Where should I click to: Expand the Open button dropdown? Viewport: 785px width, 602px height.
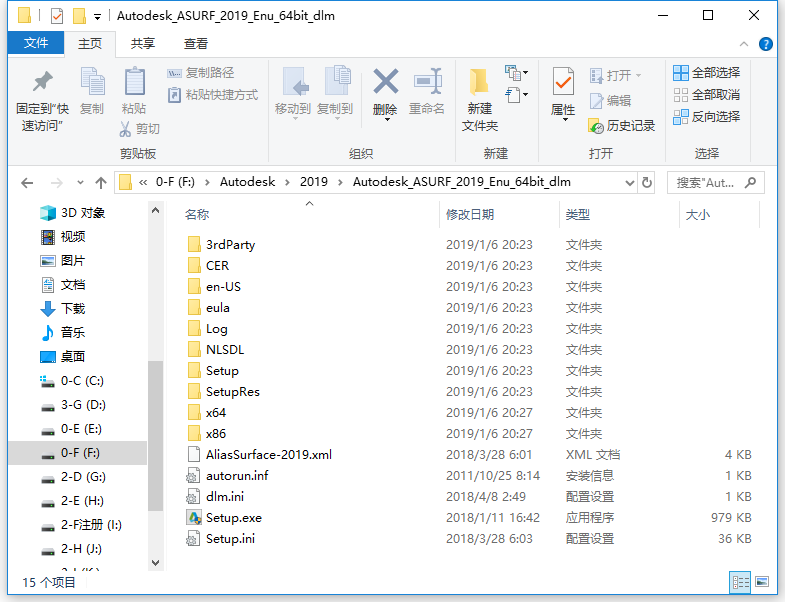click(638, 76)
